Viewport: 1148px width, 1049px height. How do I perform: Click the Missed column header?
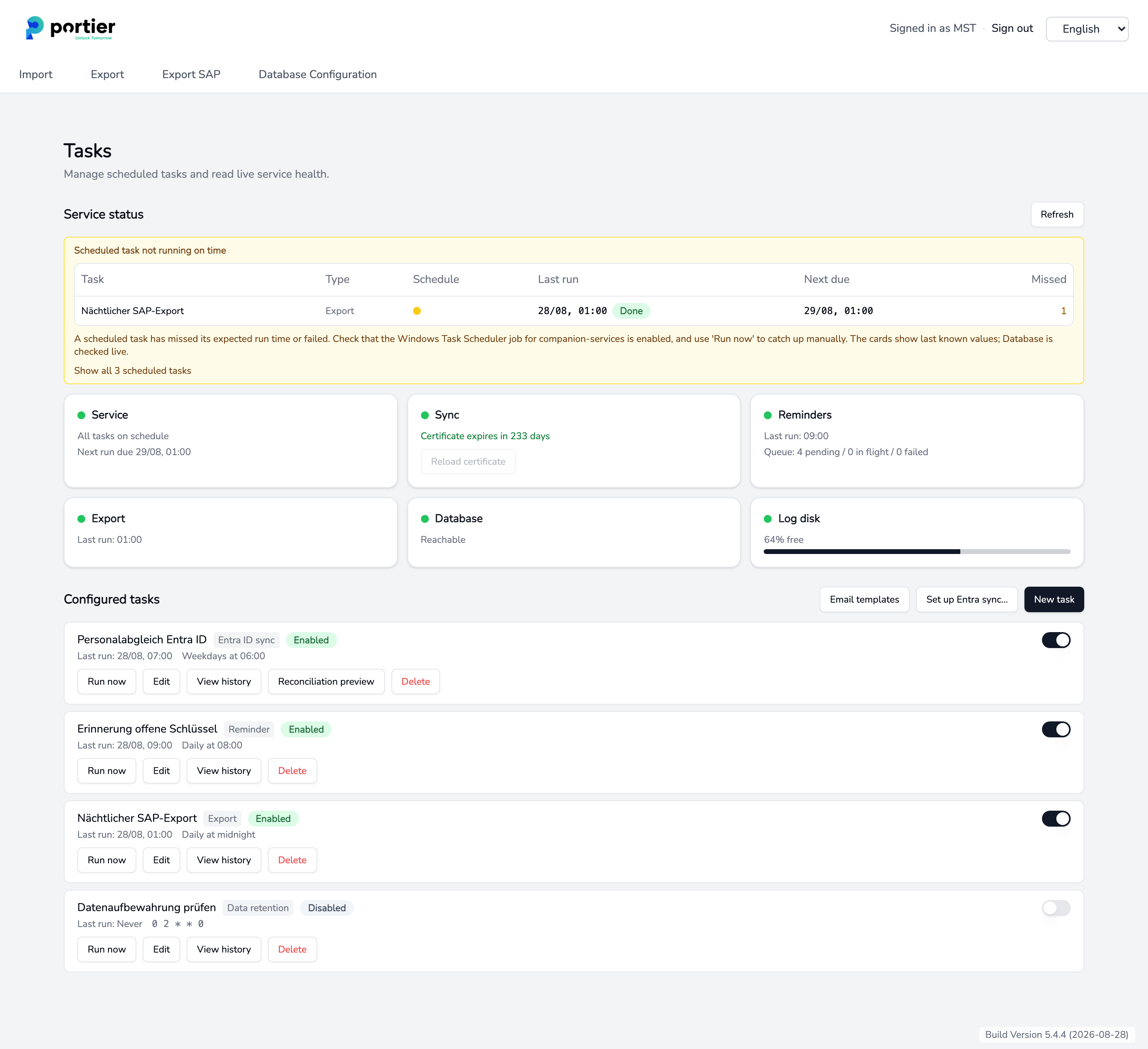[1048, 280]
